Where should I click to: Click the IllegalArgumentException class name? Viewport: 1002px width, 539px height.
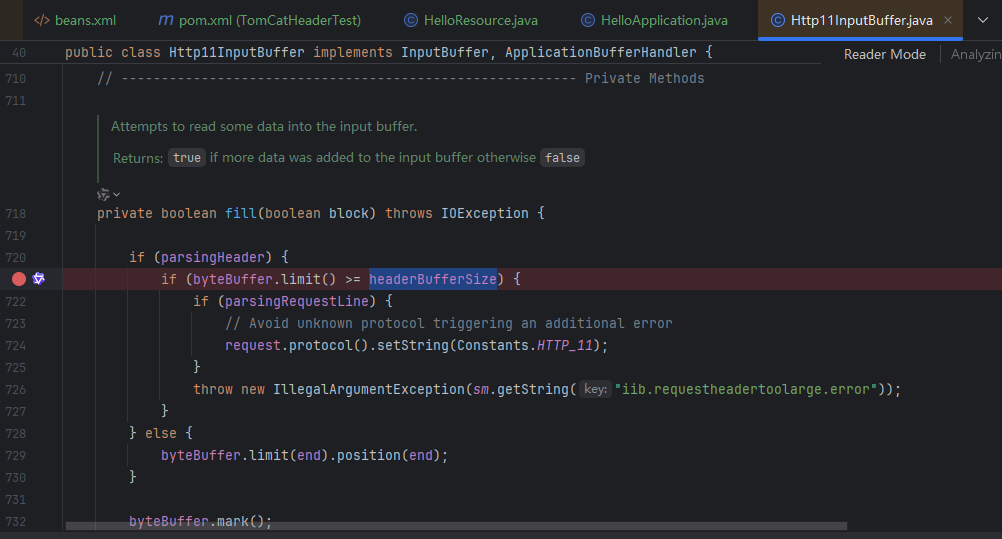(369, 389)
